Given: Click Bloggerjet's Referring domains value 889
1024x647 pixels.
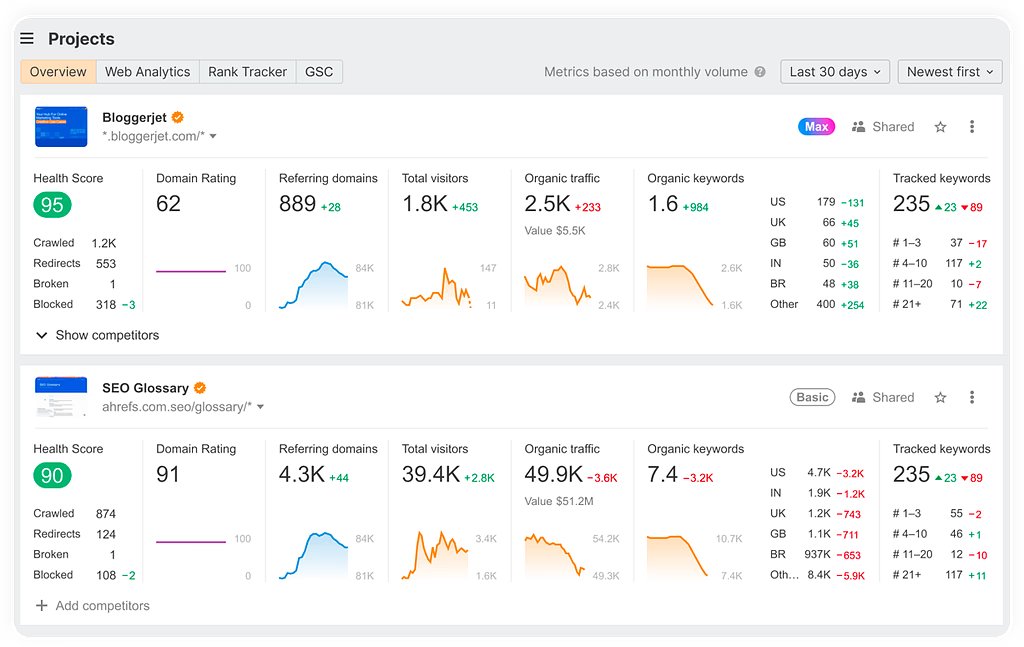Looking at the screenshot, I should tap(298, 204).
